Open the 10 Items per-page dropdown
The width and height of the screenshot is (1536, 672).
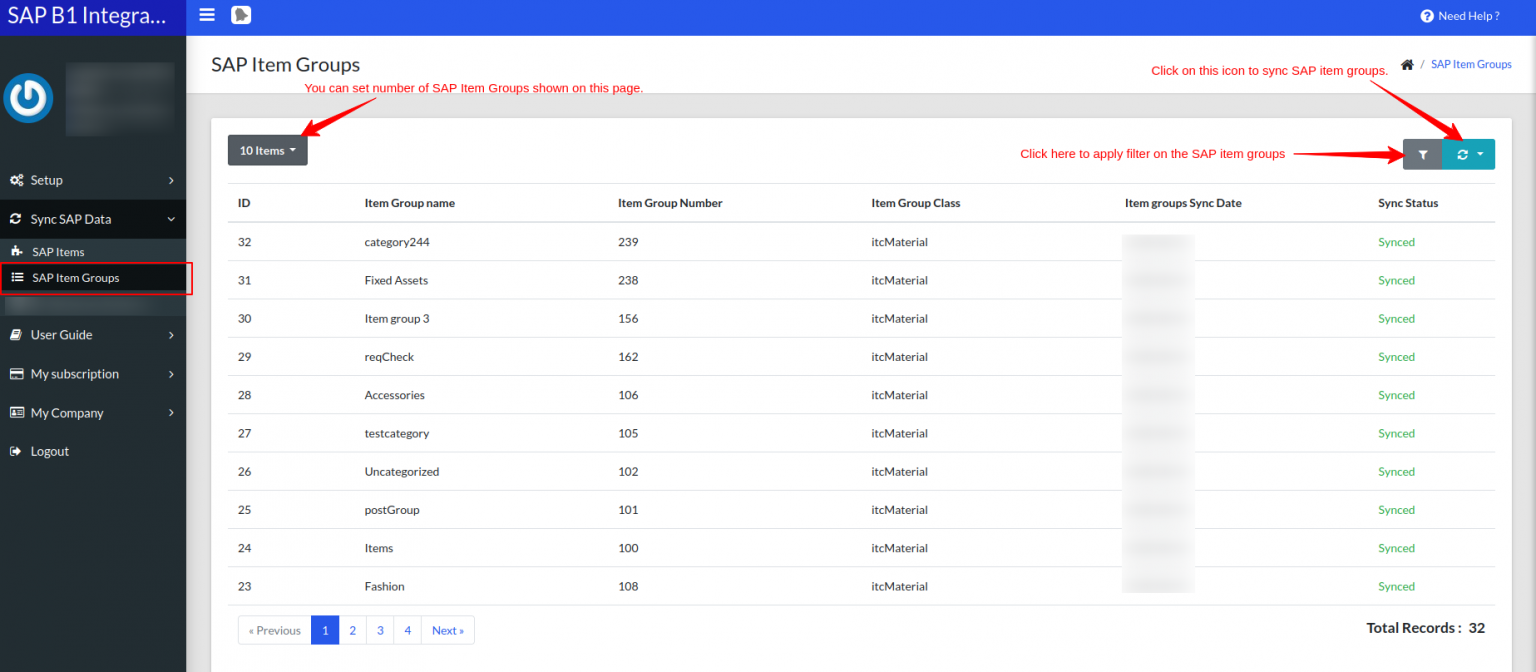point(266,150)
